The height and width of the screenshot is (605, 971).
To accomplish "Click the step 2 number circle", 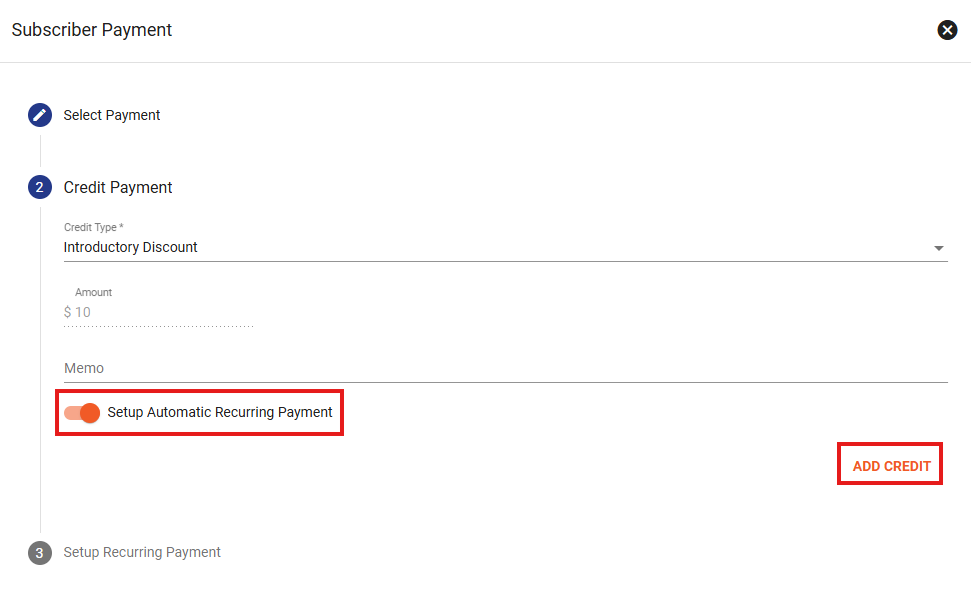I will click(40, 187).
